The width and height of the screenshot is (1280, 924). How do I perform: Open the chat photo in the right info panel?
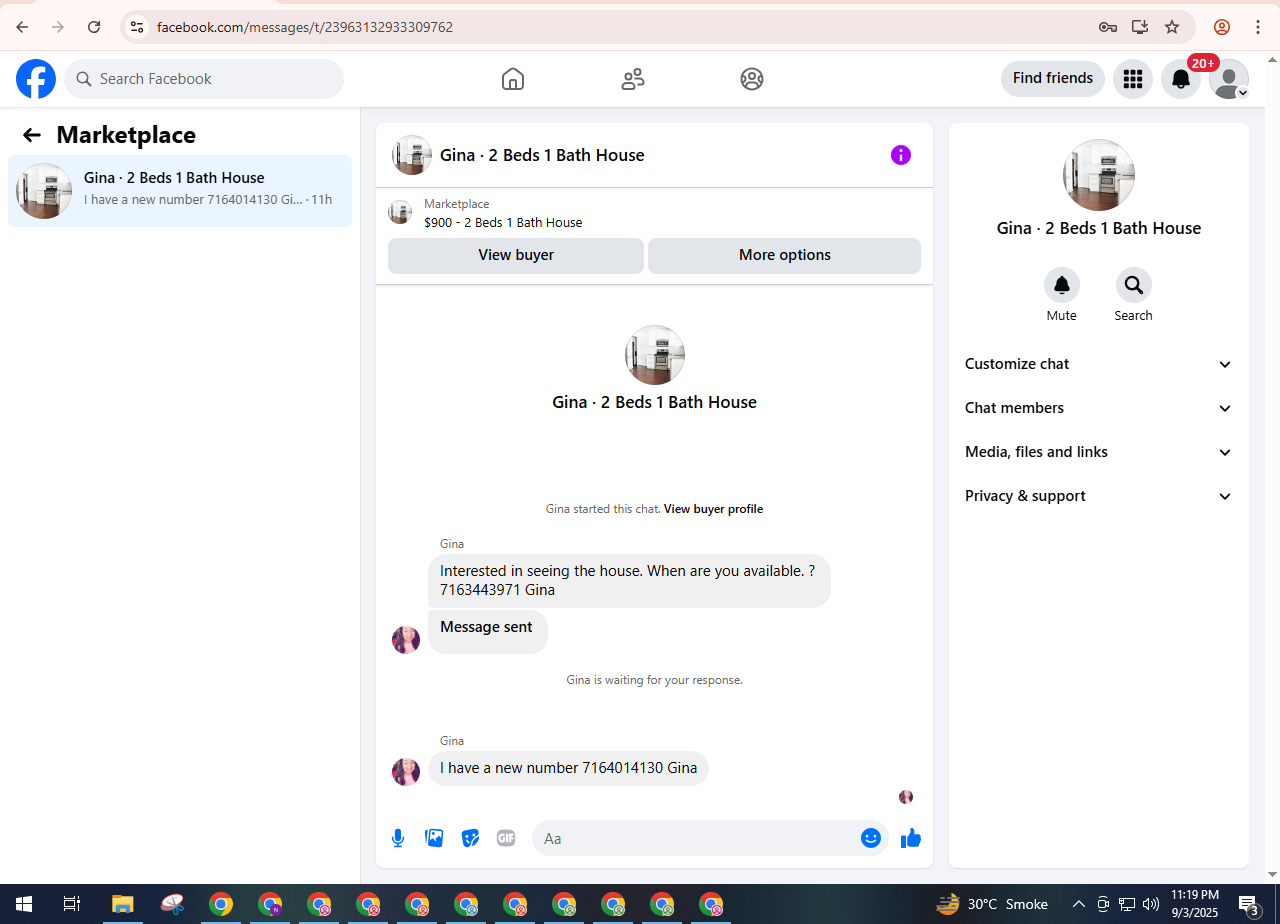tap(1099, 175)
